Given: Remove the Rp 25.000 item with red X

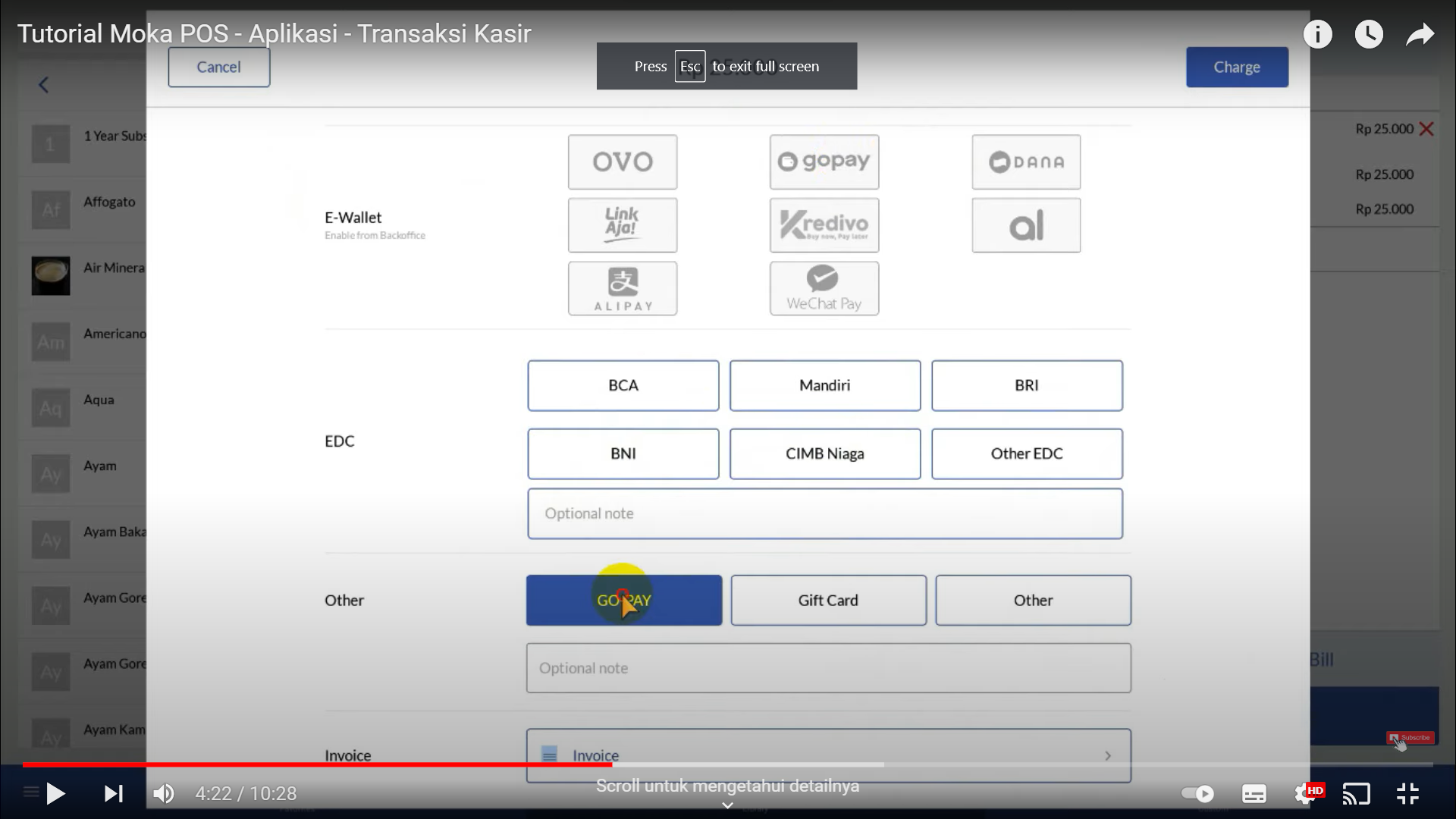Looking at the screenshot, I should pos(1426,129).
